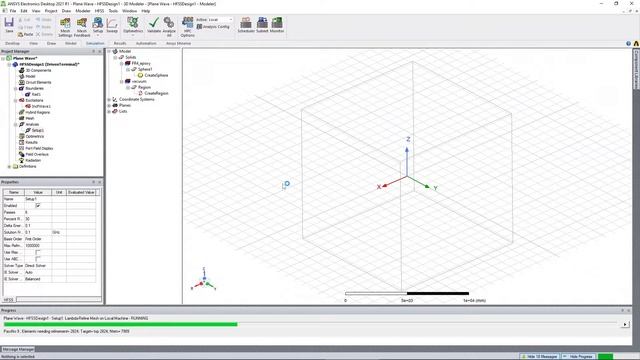
Task: Click the help question mark icon
Action: click(x=628, y=43)
